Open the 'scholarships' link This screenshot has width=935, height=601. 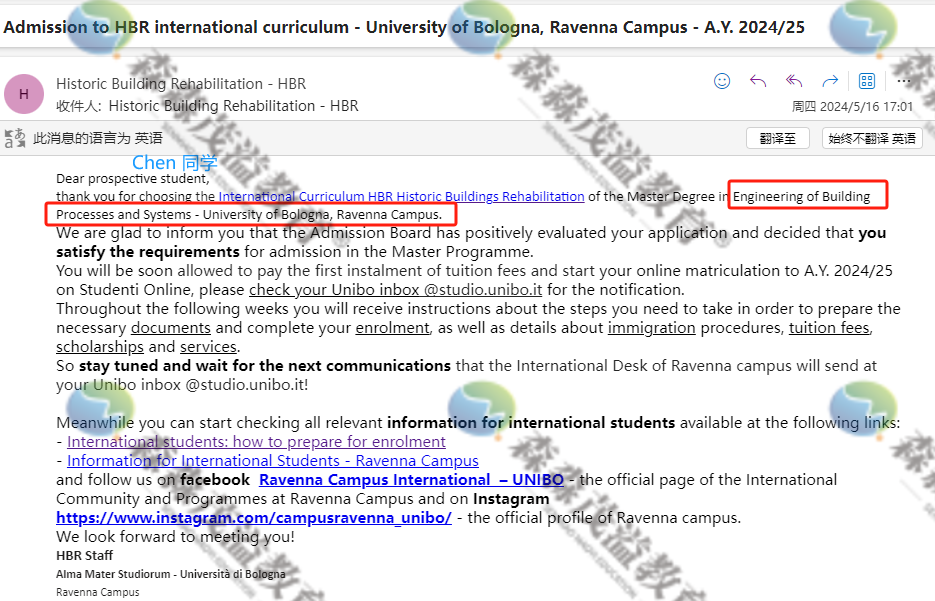click(100, 347)
